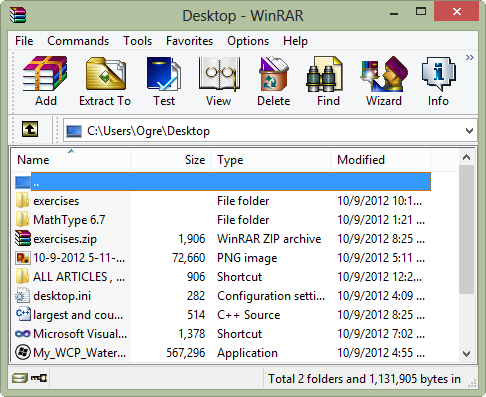Click the 'Configuration setti...' type cell
Image resolution: width=486 pixels, height=397 pixels.
point(271,296)
